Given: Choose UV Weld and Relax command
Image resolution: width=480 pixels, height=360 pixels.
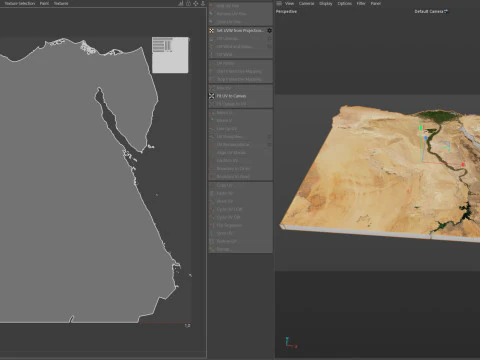Looking at the screenshot, I should [x=234, y=47].
